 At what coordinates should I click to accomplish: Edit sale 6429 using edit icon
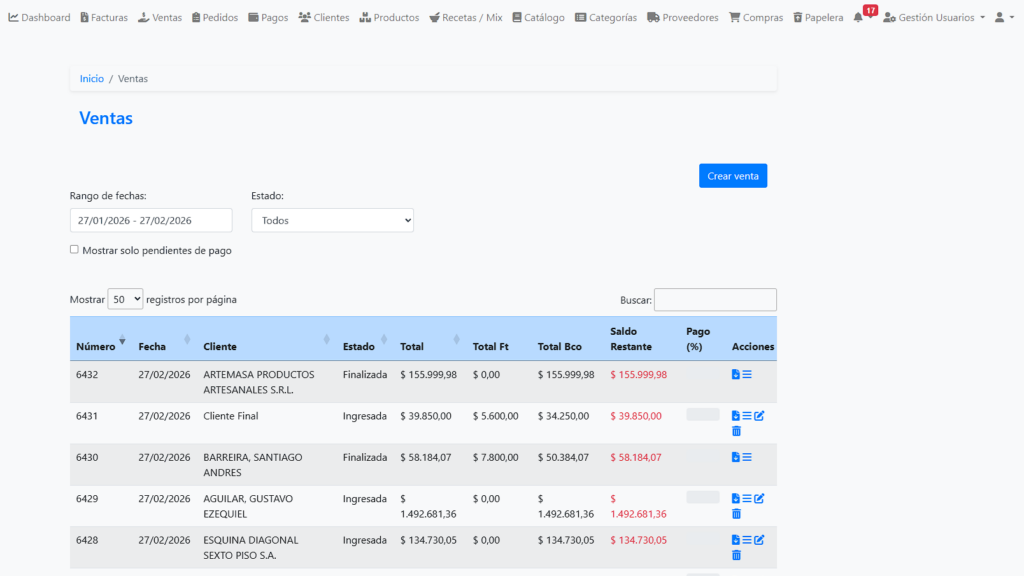[x=759, y=499]
